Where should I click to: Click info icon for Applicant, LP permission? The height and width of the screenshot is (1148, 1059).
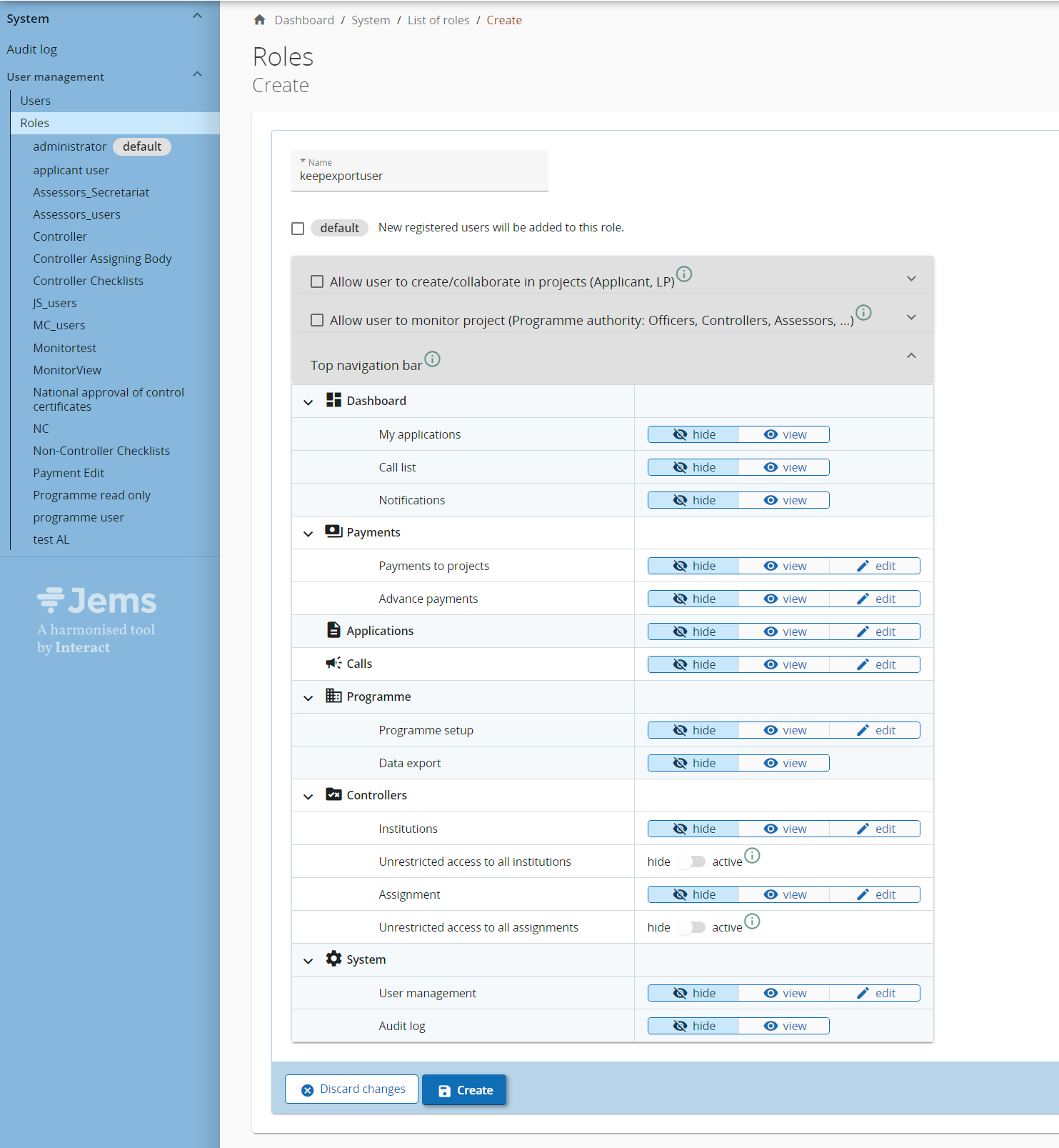683,274
